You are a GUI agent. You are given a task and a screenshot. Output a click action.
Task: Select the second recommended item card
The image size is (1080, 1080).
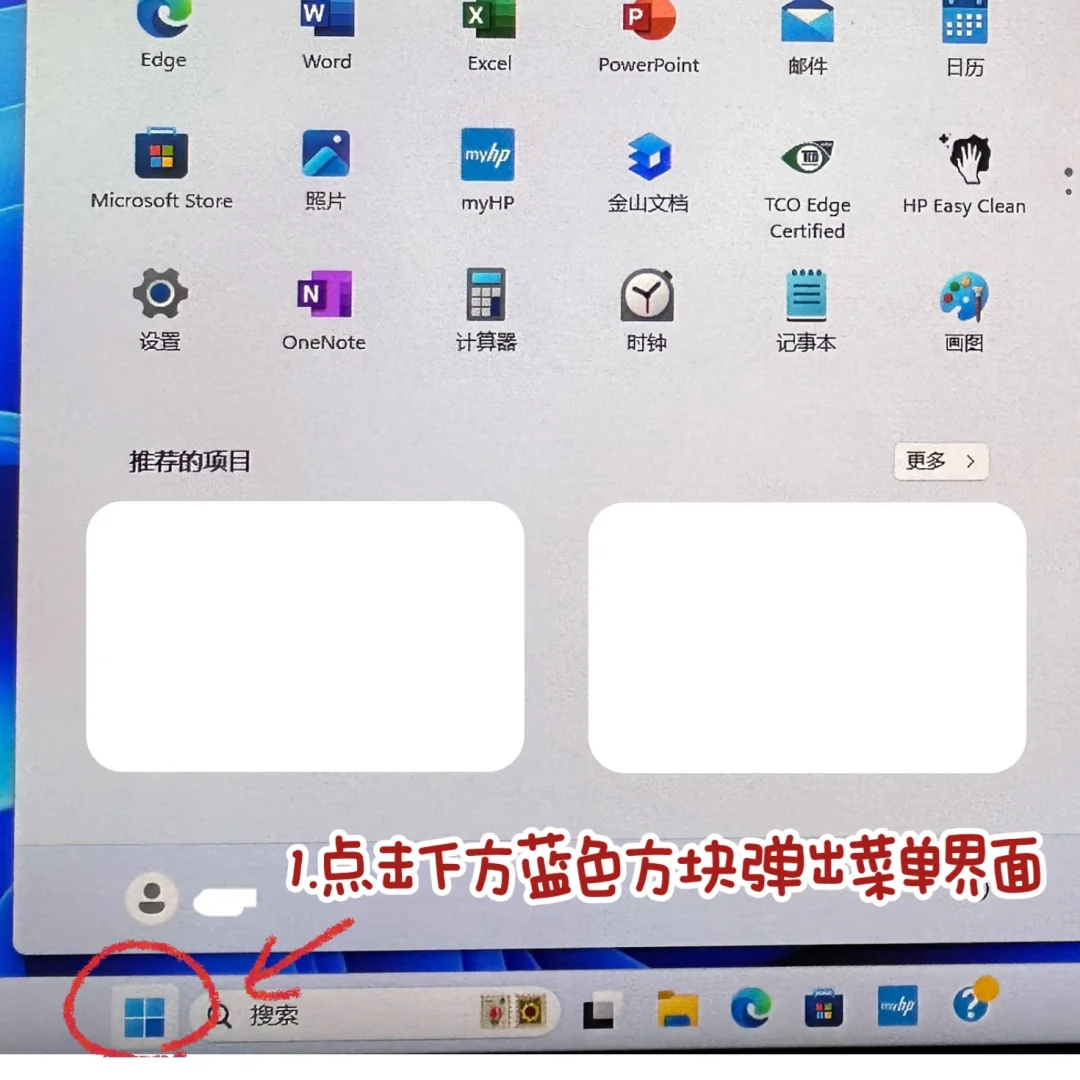click(x=807, y=638)
